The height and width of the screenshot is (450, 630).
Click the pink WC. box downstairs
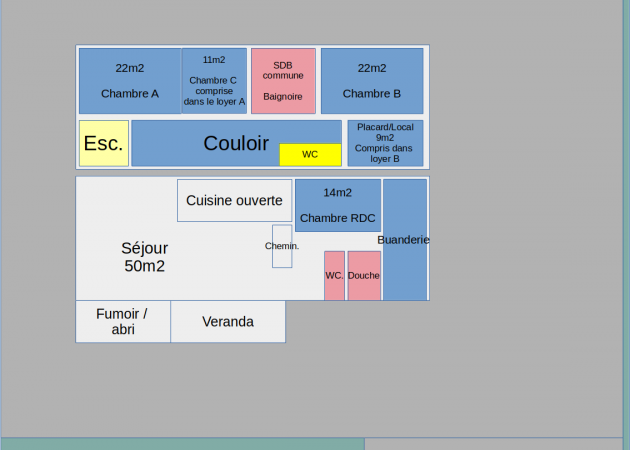pos(334,276)
